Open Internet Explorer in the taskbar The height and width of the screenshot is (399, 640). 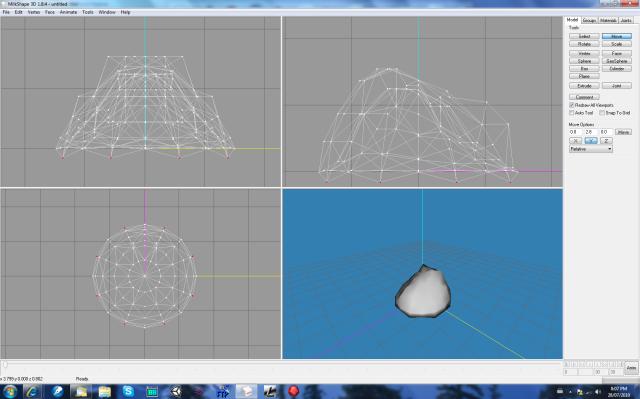tap(33, 392)
